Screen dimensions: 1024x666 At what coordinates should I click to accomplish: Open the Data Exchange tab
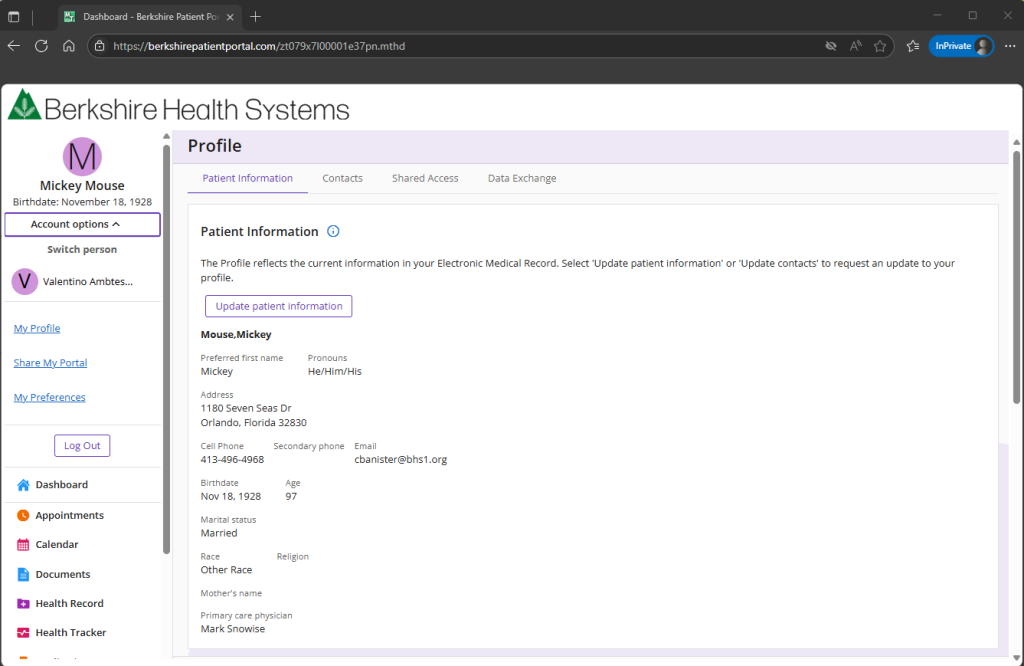tap(522, 178)
